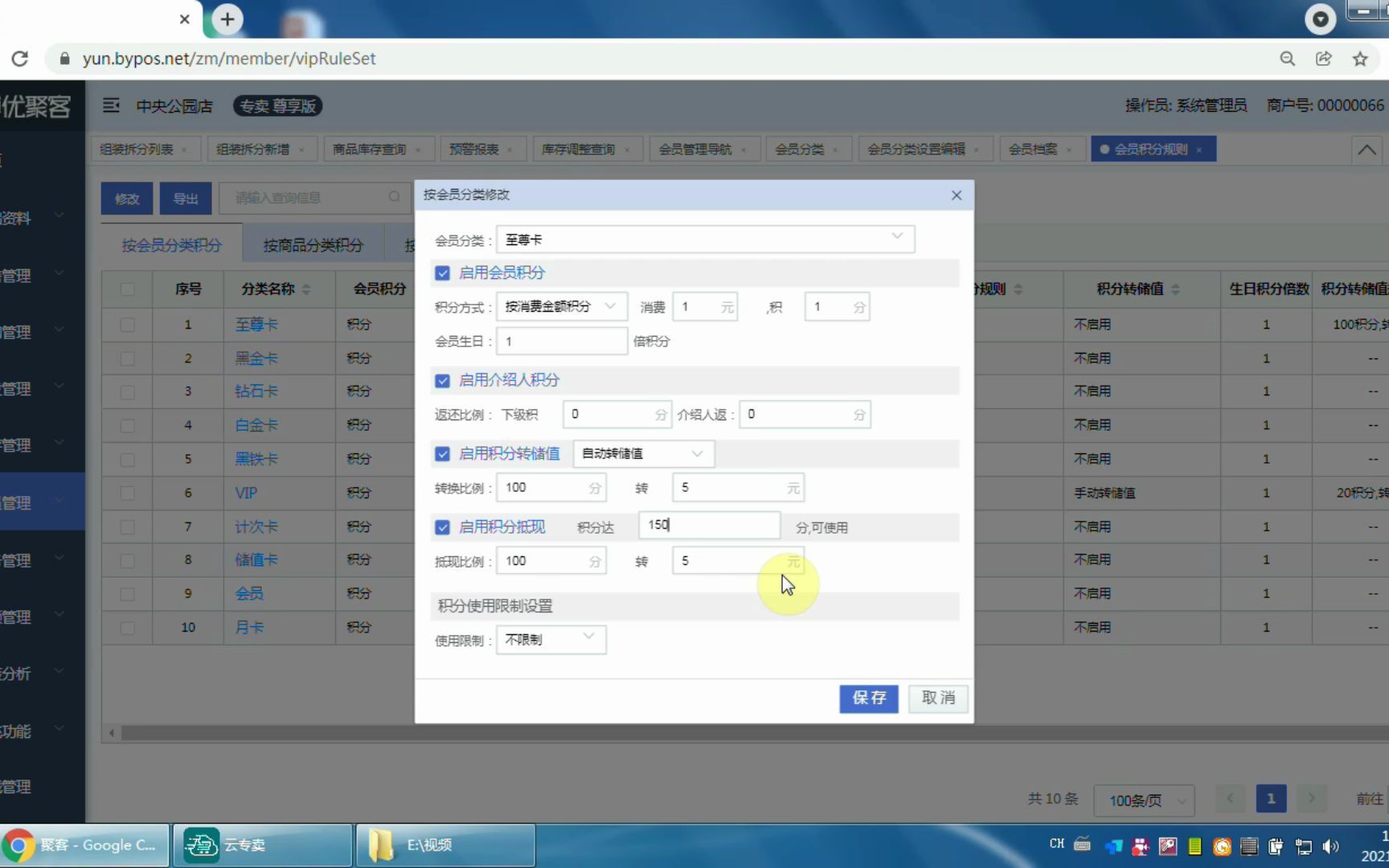This screenshot has height=868, width=1389.
Task: Expand the sidebar 功能 menu chevron
Action: click(59, 729)
